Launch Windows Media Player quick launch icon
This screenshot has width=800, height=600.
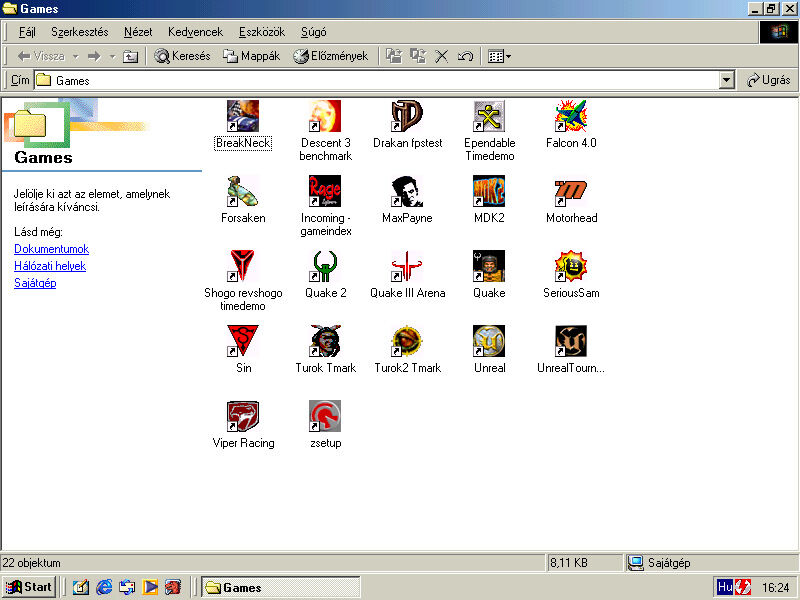pos(150,587)
